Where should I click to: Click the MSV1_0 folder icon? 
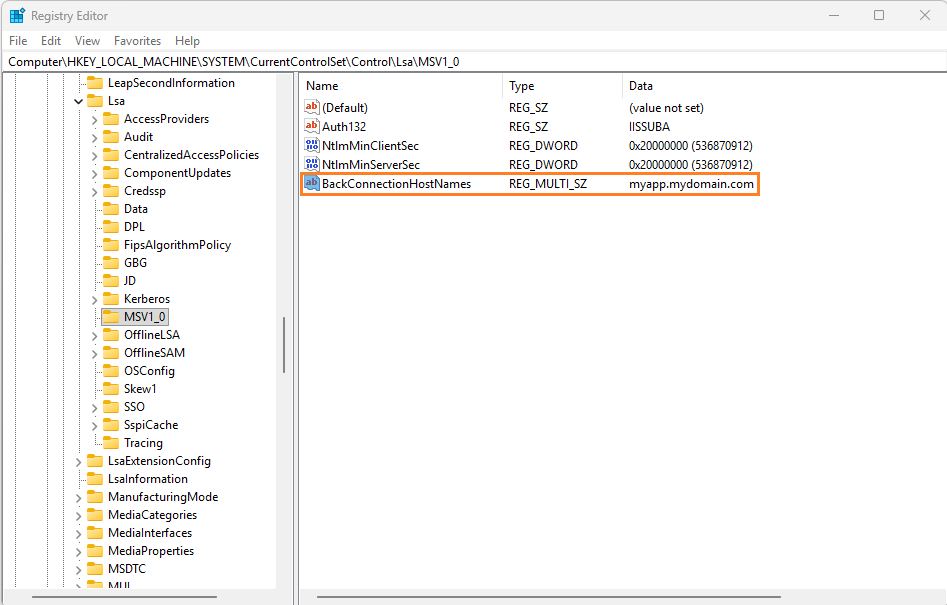click(111, 317)
